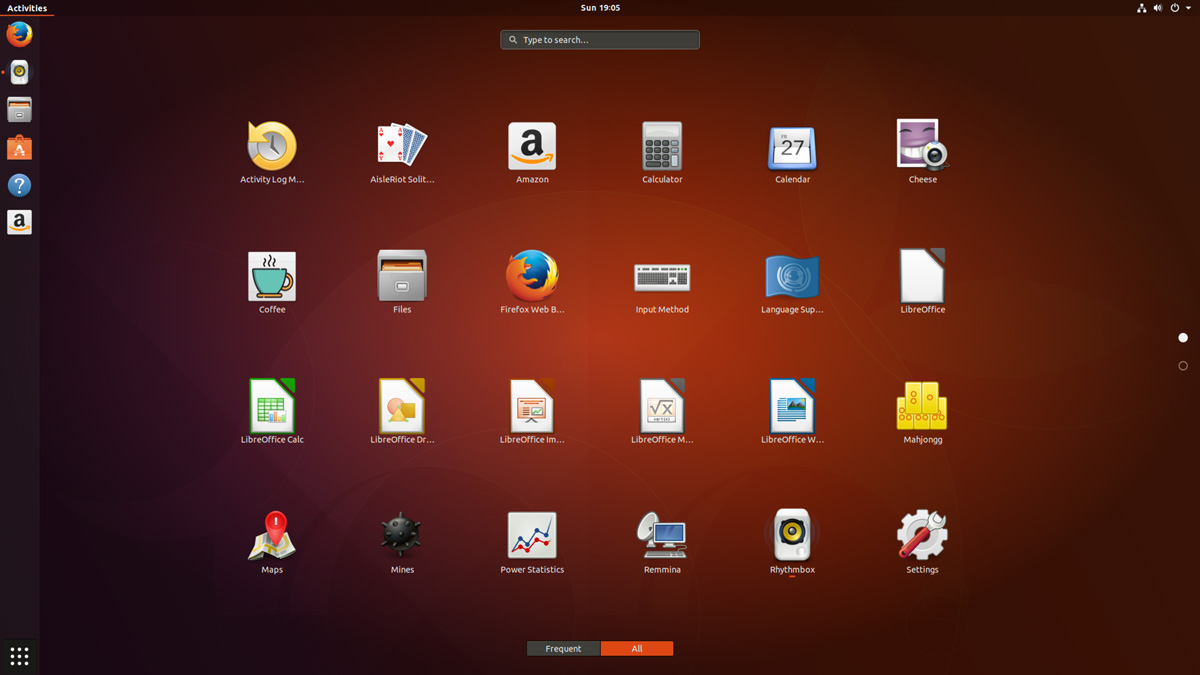
Task: Go to first app page indicator
Action: (x=1183, y=338)
